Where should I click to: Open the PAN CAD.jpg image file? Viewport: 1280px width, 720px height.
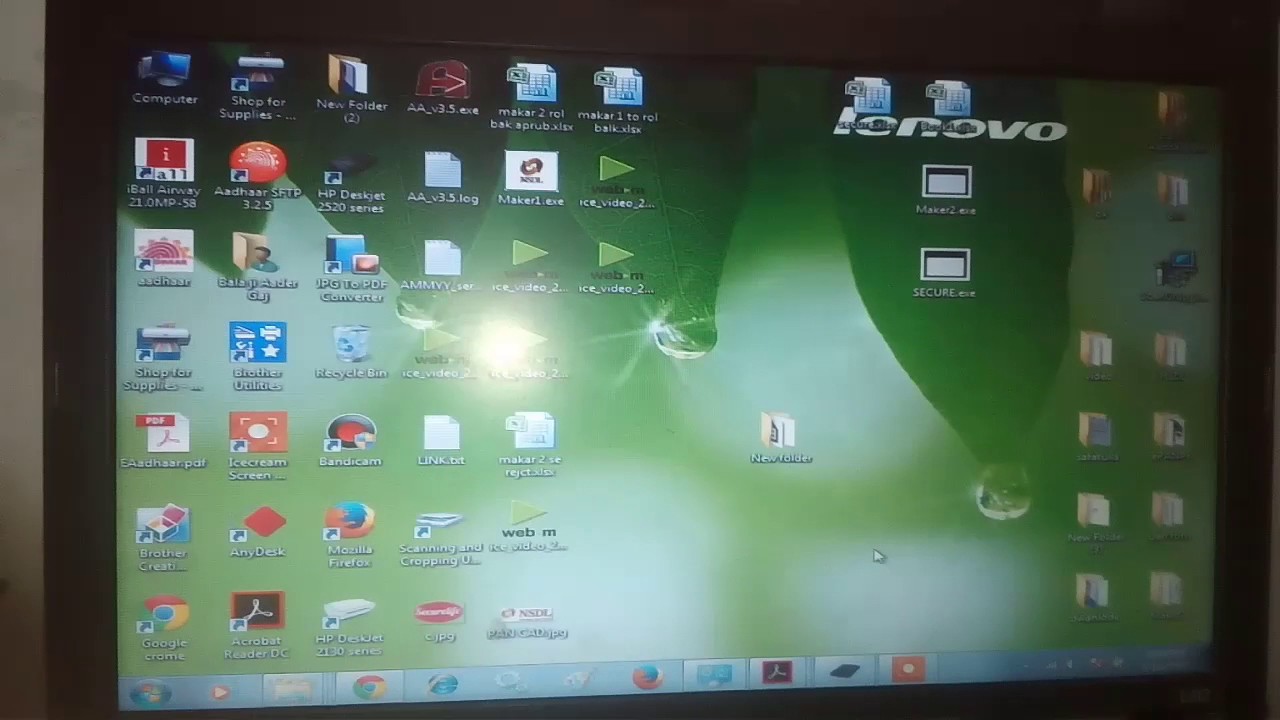527,622
